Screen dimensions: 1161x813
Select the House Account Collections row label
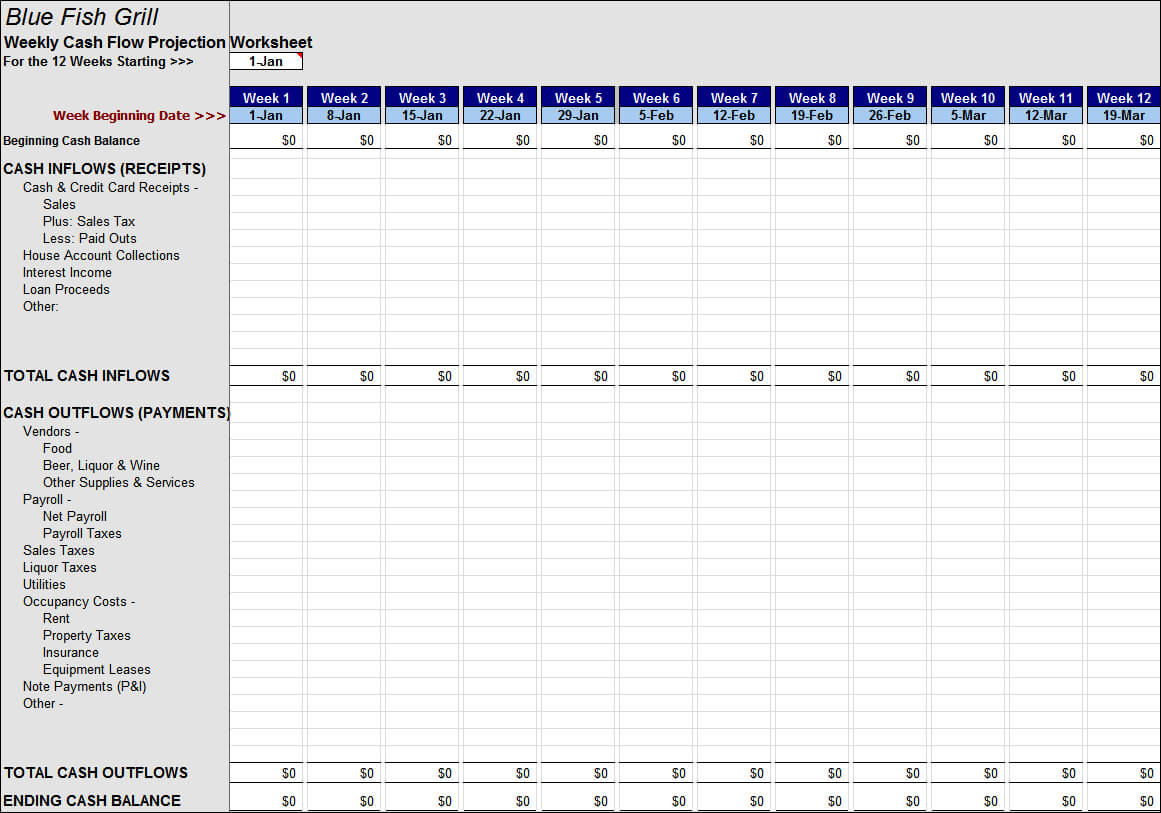click(101, 255)
